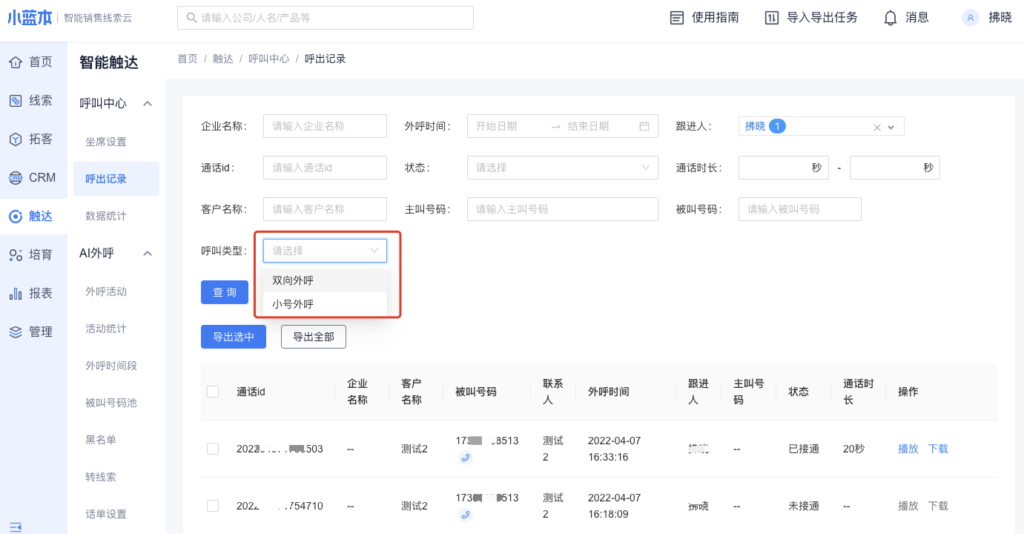The image size is (1024, 534).
Task: Open the 状态 status dropdown
Action: point(562,168)
